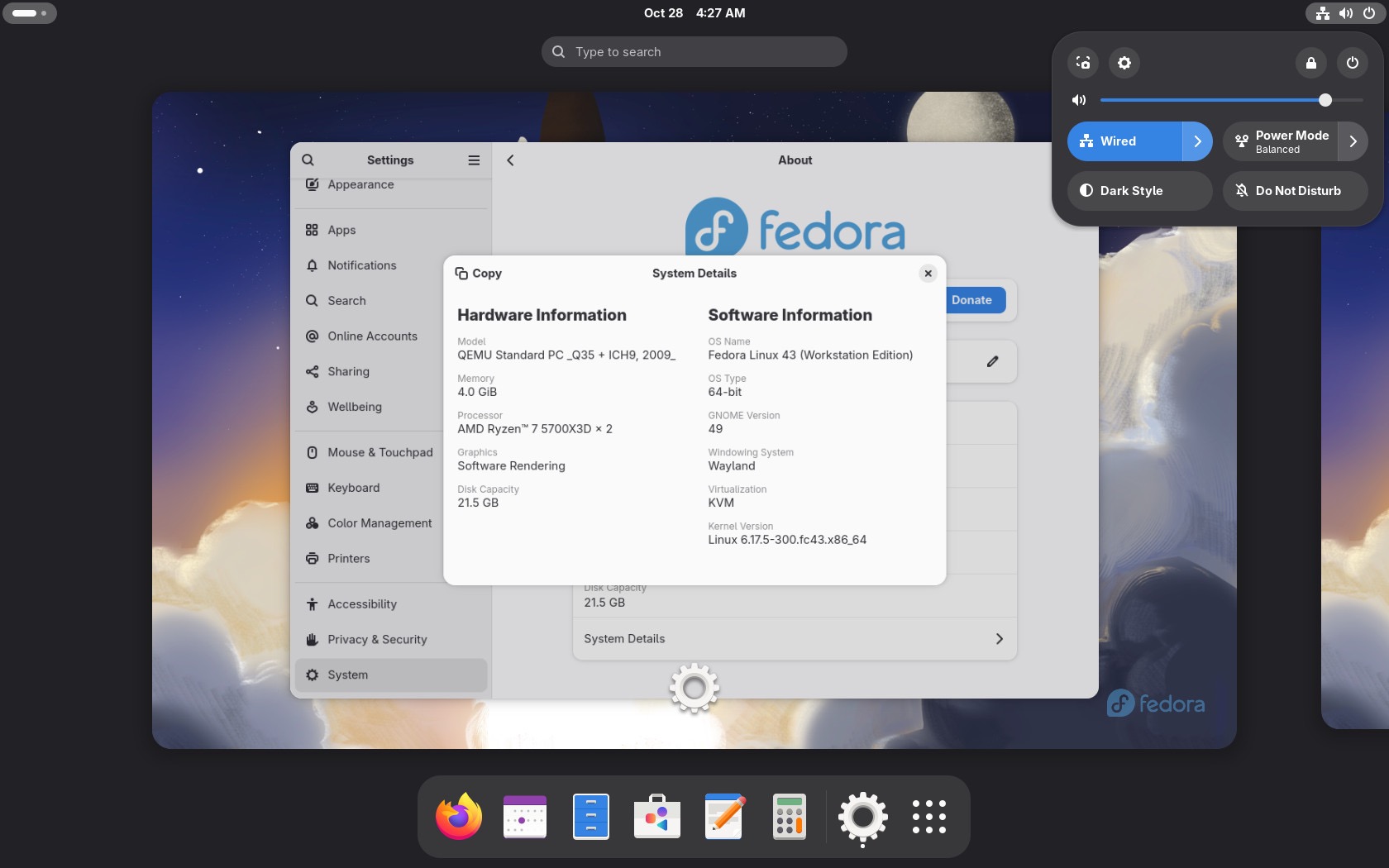The height and width of the screenshot is (868, 1389).
Task: Launch the Calendar app from the dock
Action: 525,817
